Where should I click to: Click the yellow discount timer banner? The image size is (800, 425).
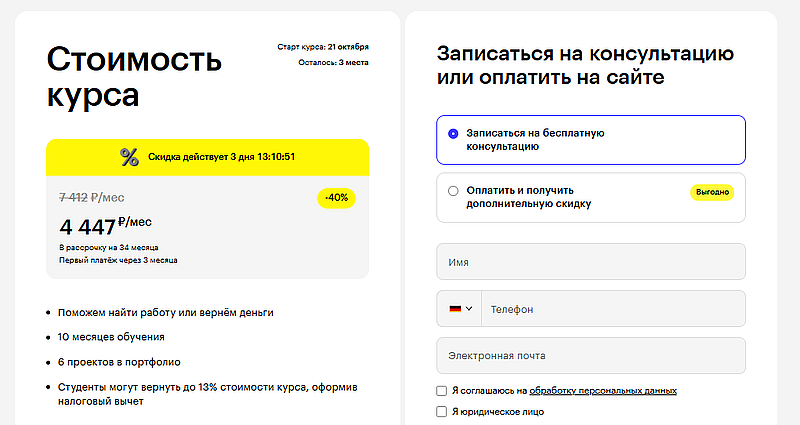point(208,157)
